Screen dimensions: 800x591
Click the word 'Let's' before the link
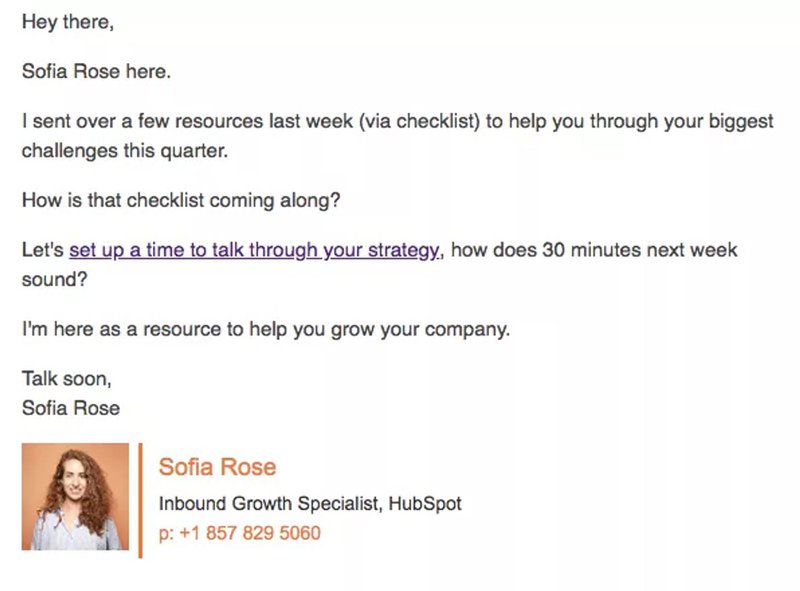(43, 250)
